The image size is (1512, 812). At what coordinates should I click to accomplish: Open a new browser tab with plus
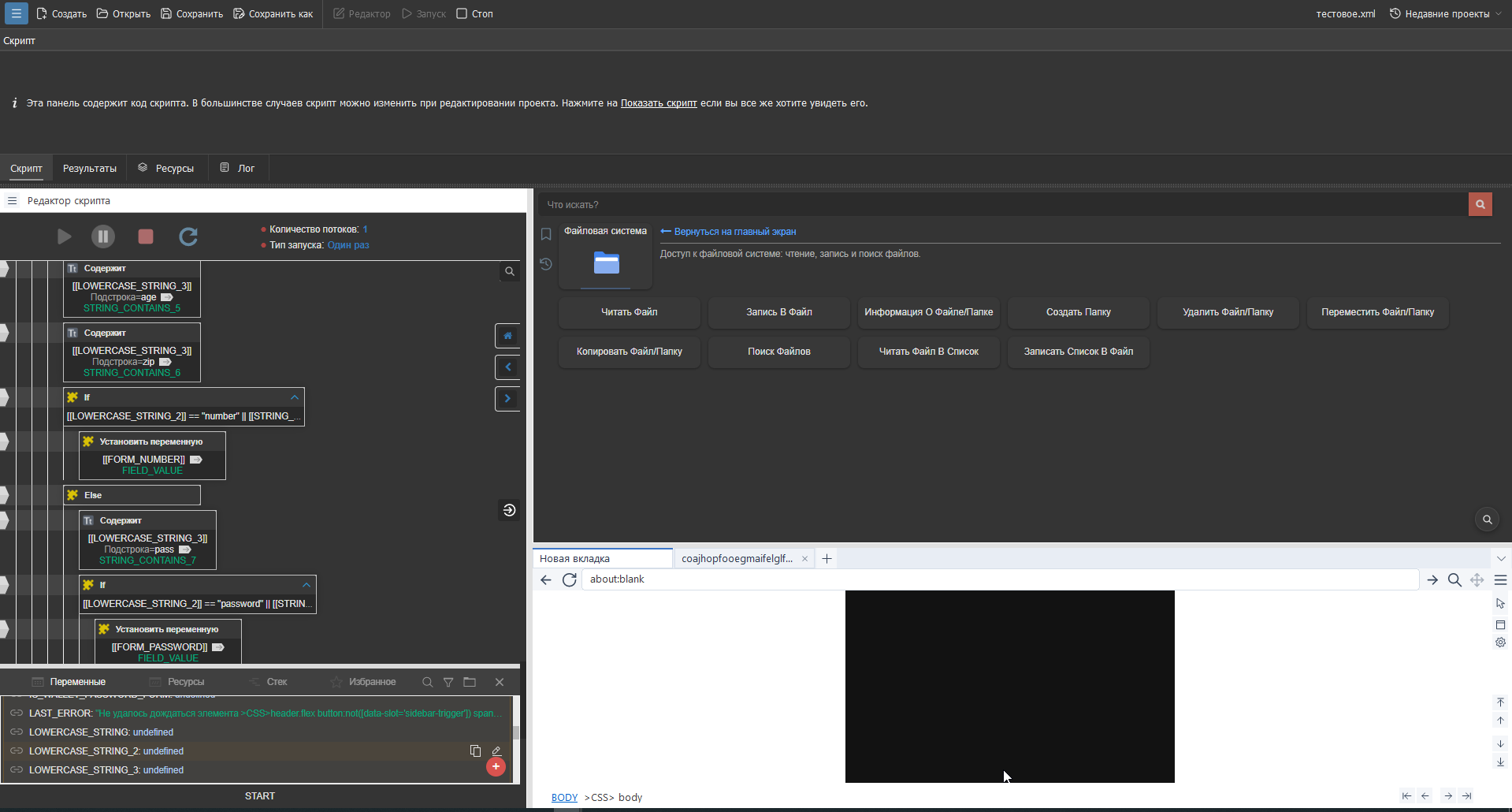(x=827, y=559)
